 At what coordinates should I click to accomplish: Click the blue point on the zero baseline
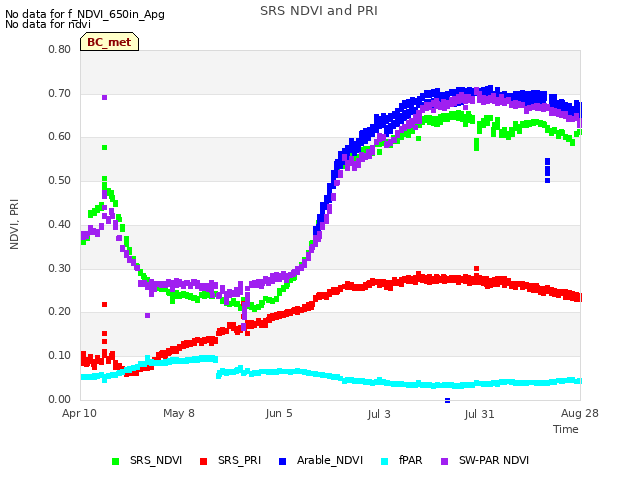click(x=447, y=400)
